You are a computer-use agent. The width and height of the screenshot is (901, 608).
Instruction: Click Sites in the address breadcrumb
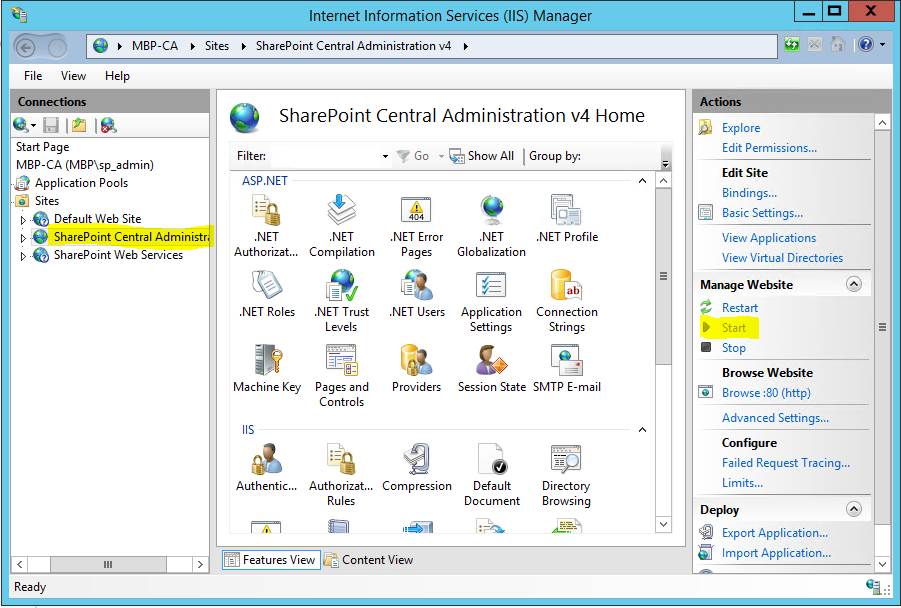(x=217, y=46)
